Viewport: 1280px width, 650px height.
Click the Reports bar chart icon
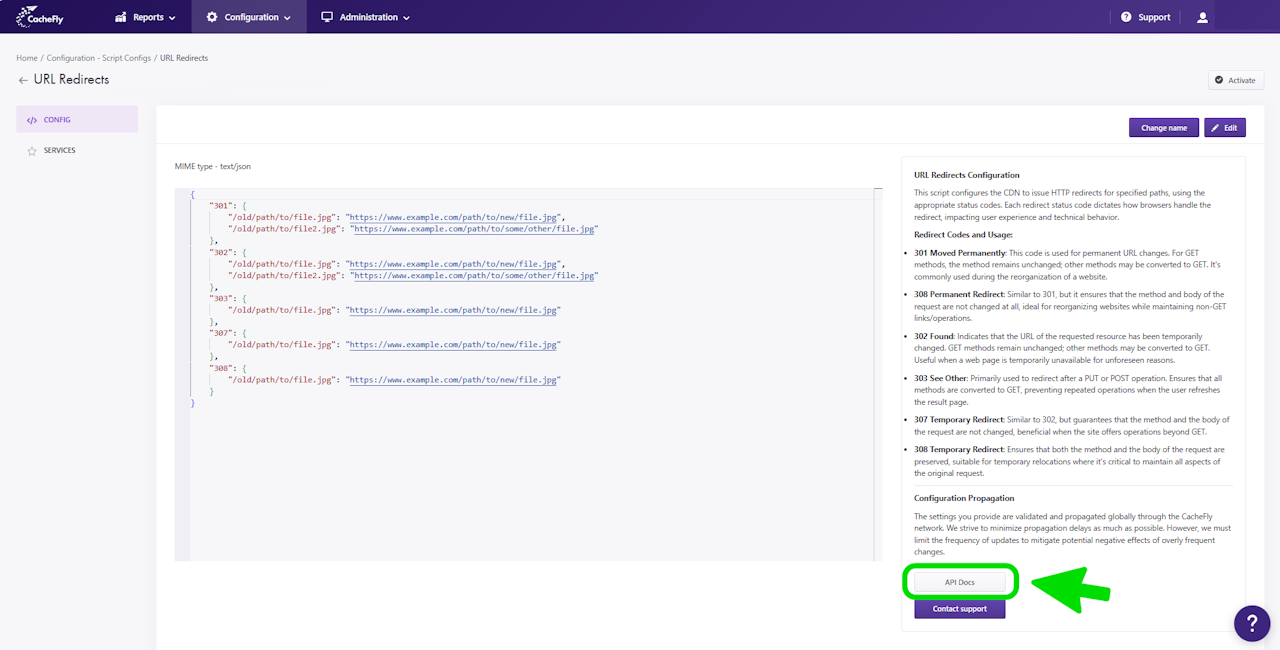[121, 17]
